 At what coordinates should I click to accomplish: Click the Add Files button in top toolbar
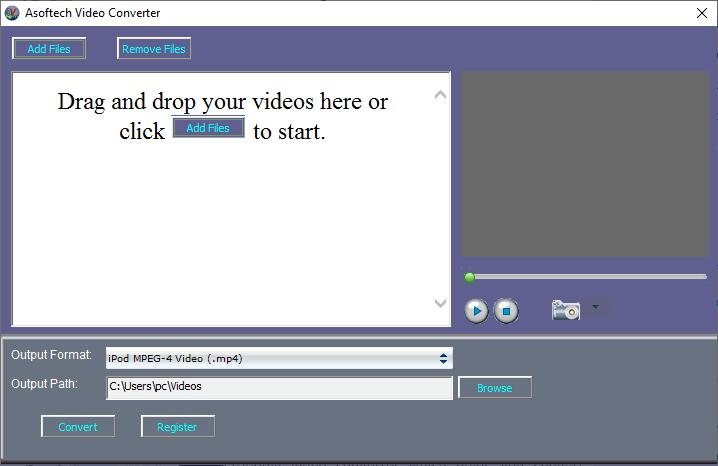pos(49,49)
